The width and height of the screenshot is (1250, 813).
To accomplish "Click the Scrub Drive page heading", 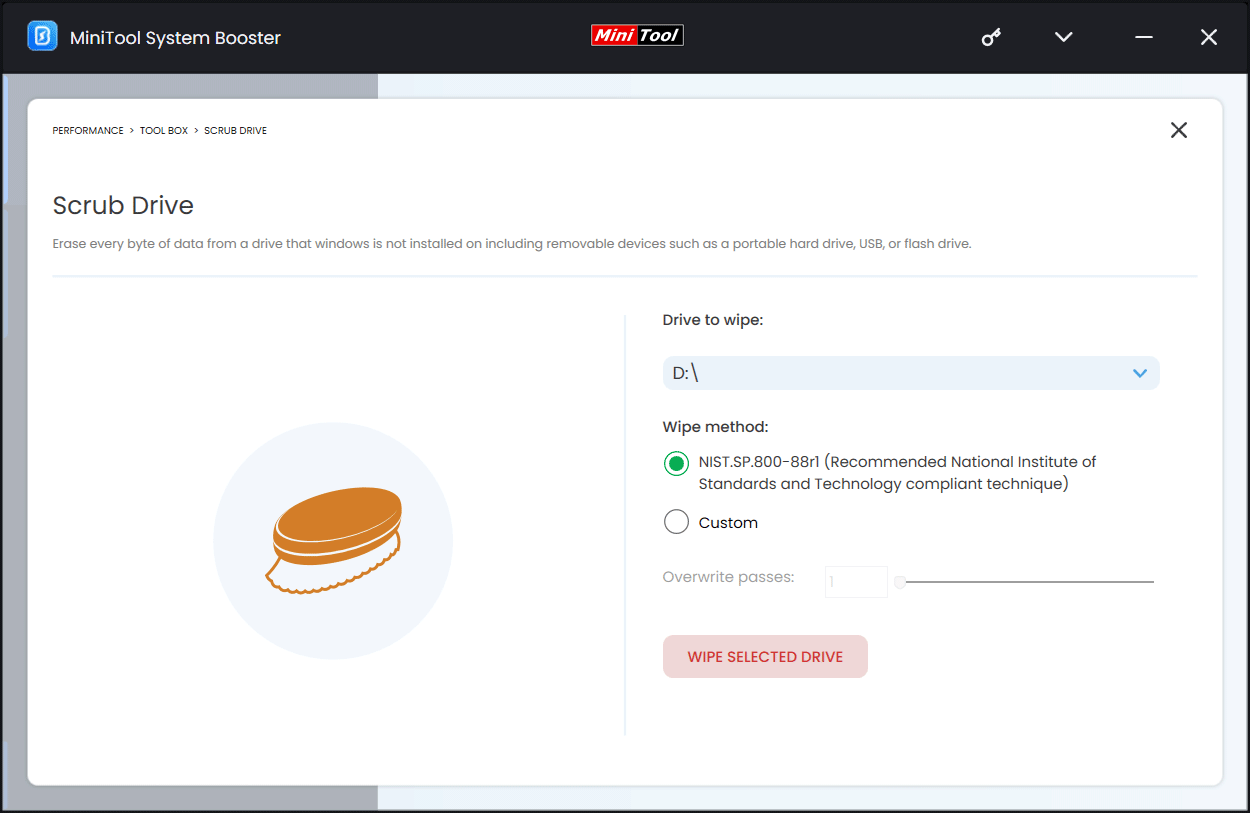I will [123, 206].
